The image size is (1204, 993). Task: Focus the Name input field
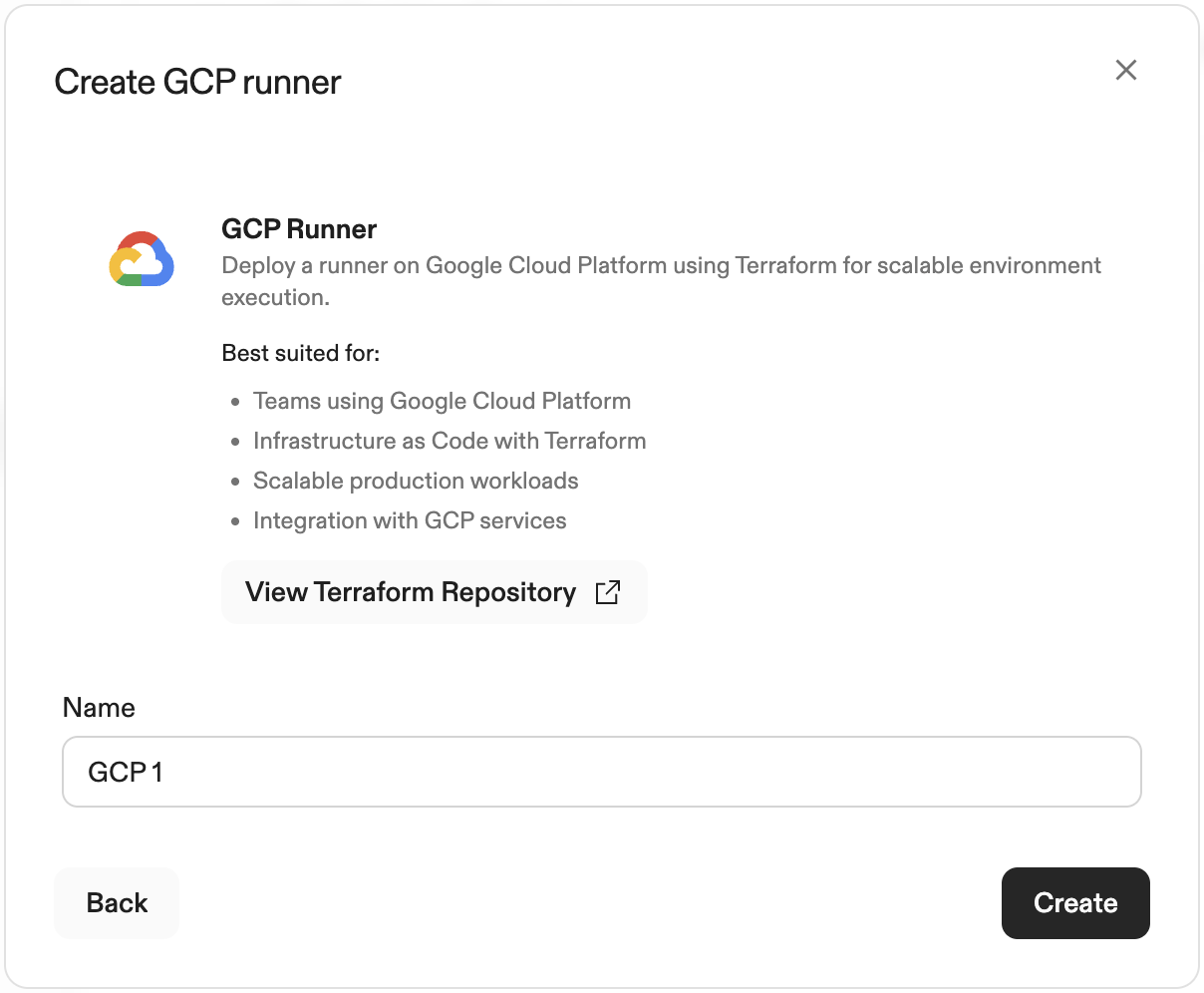coord(602,772)
